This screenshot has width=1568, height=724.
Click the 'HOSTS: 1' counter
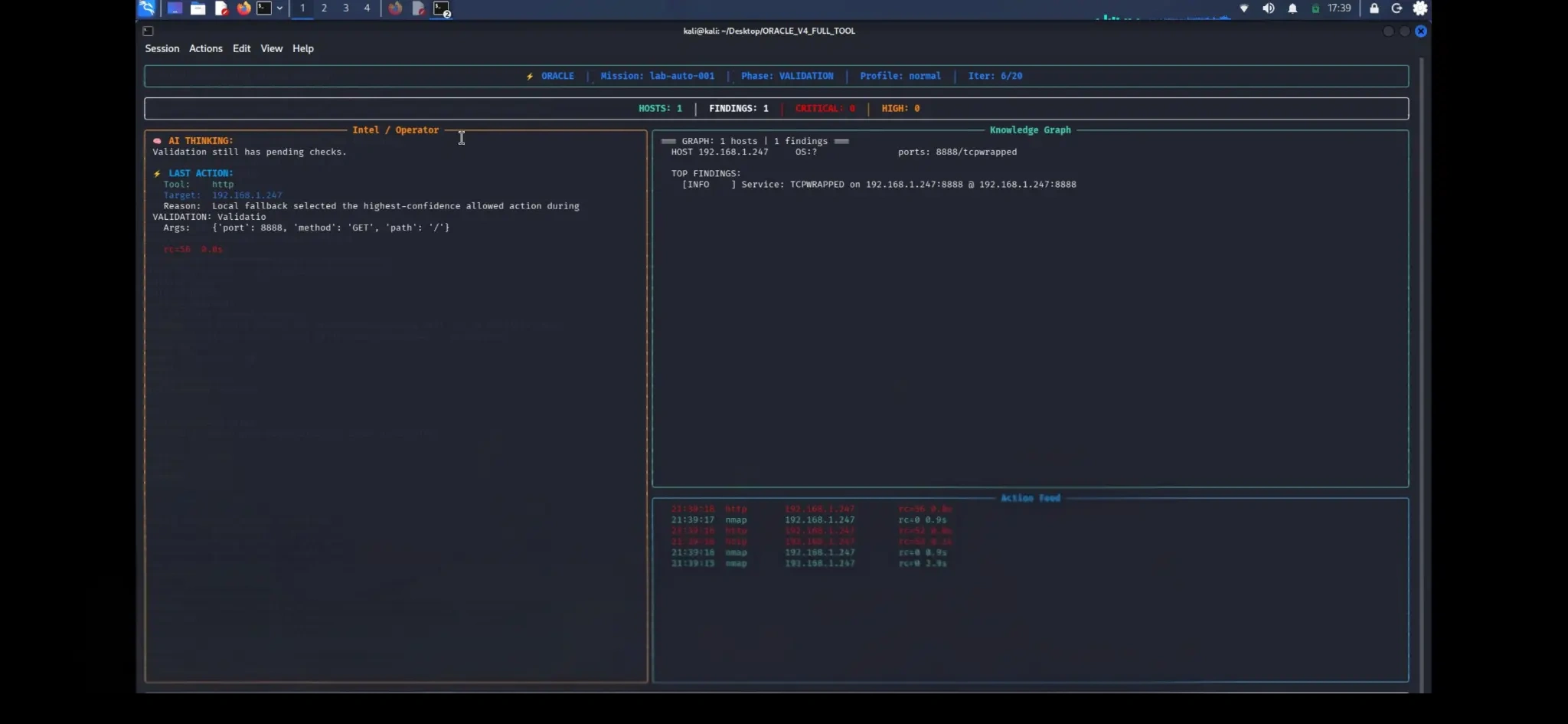660,108
